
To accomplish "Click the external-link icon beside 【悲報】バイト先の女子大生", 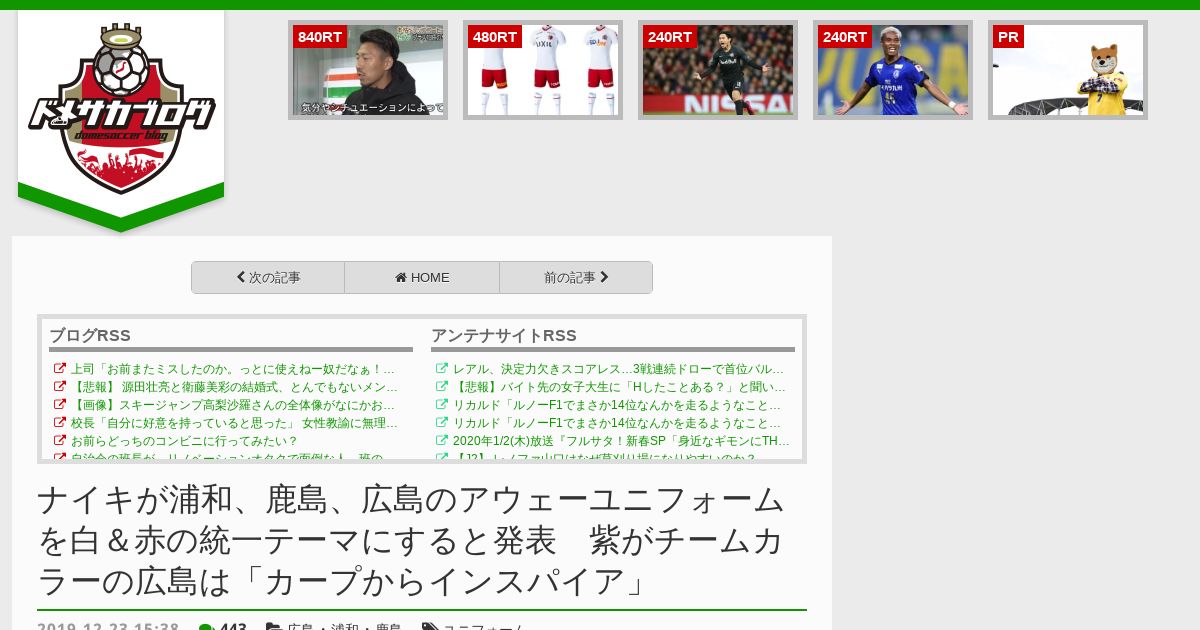I will 442,387.
